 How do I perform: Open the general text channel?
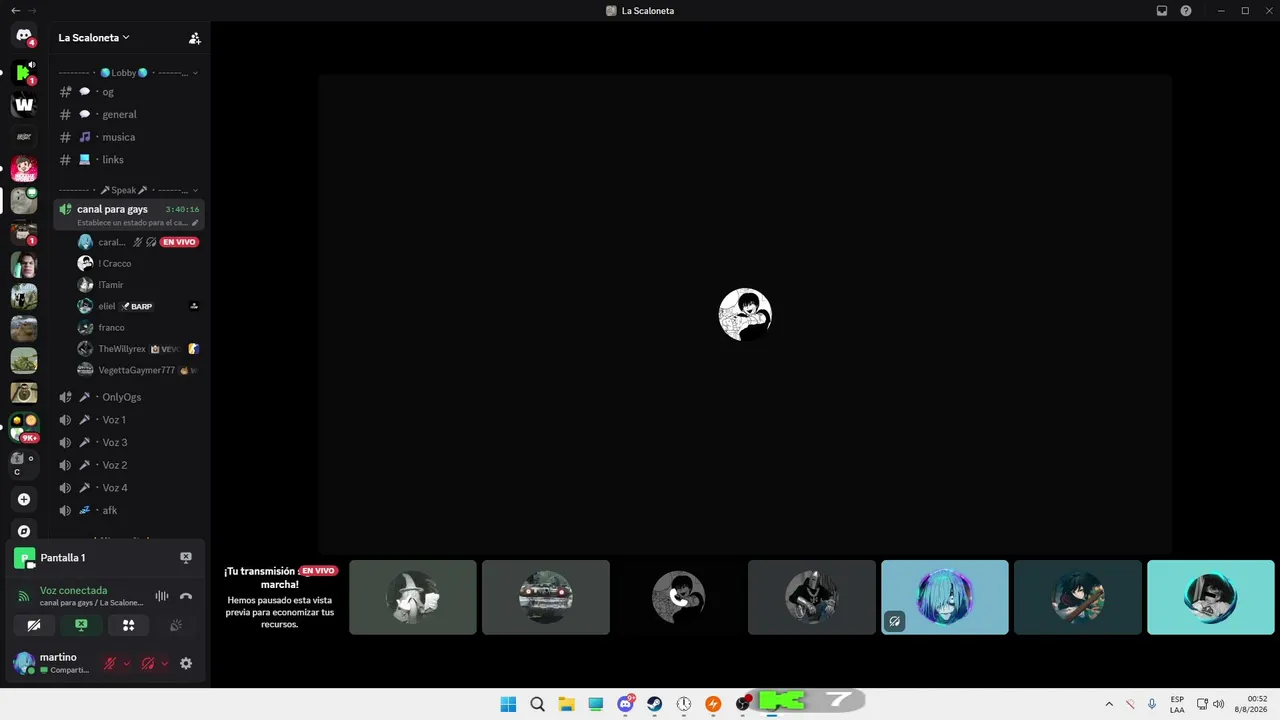(x=130, y=114)
